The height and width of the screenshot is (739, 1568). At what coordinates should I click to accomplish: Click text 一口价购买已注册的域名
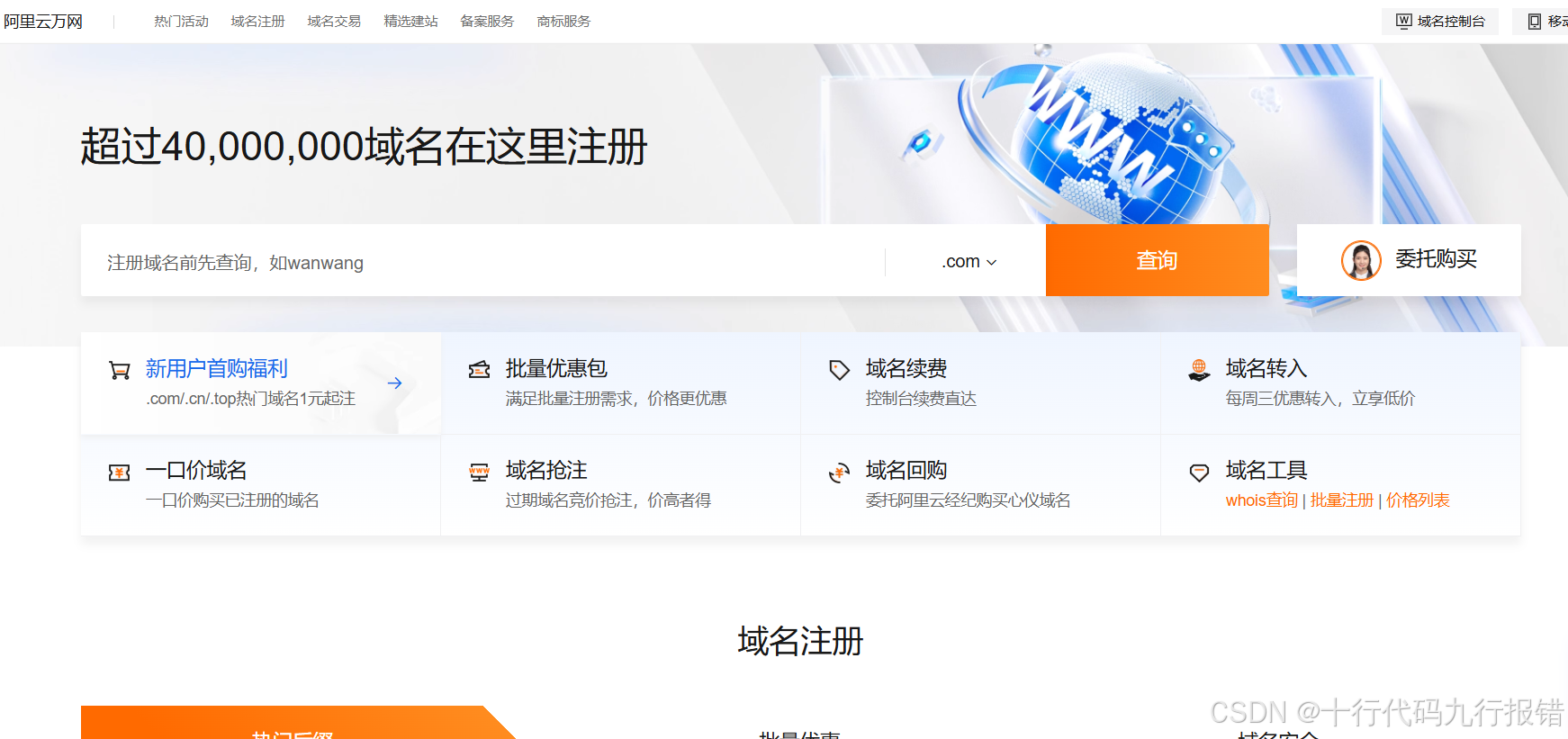tap(232, 500)
